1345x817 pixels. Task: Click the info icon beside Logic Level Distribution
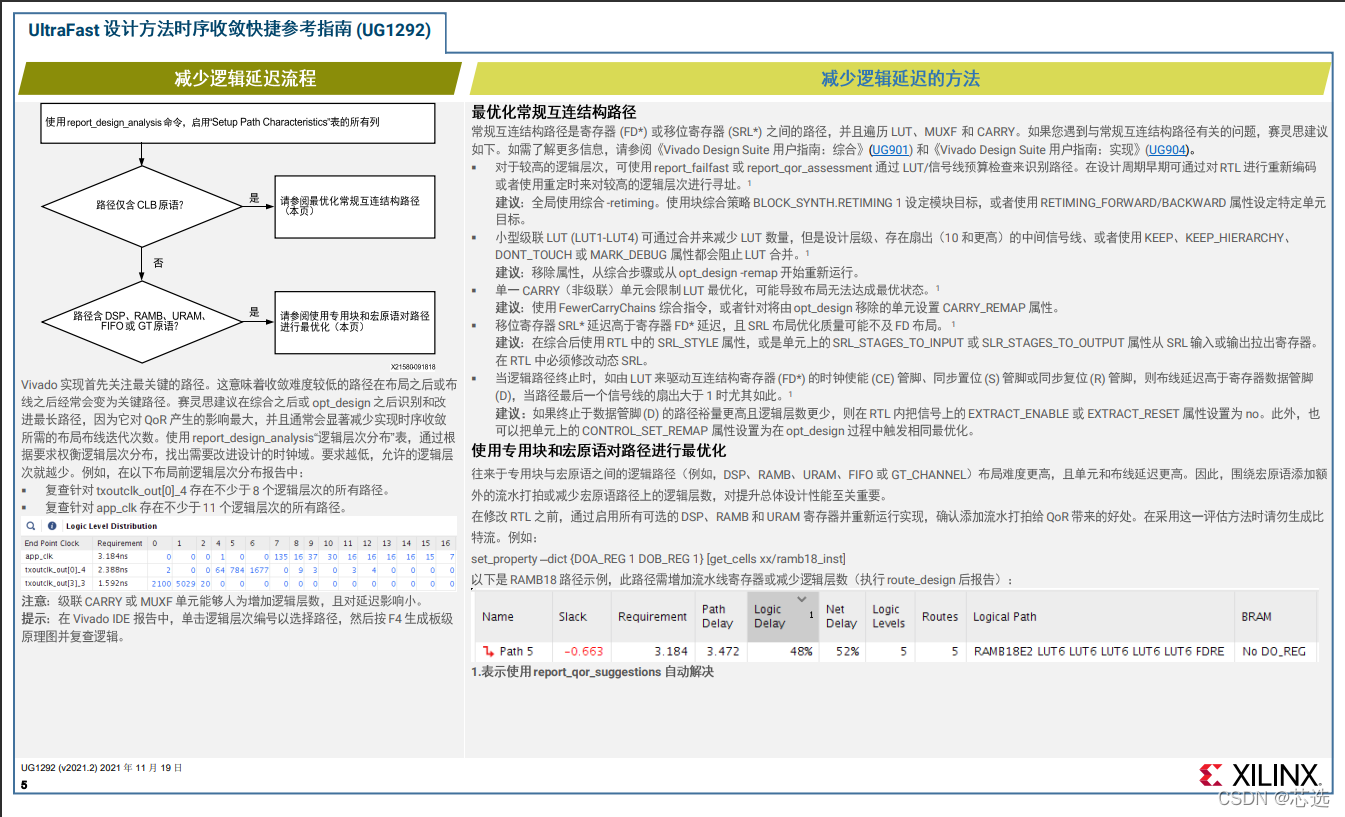coord(52,526)
